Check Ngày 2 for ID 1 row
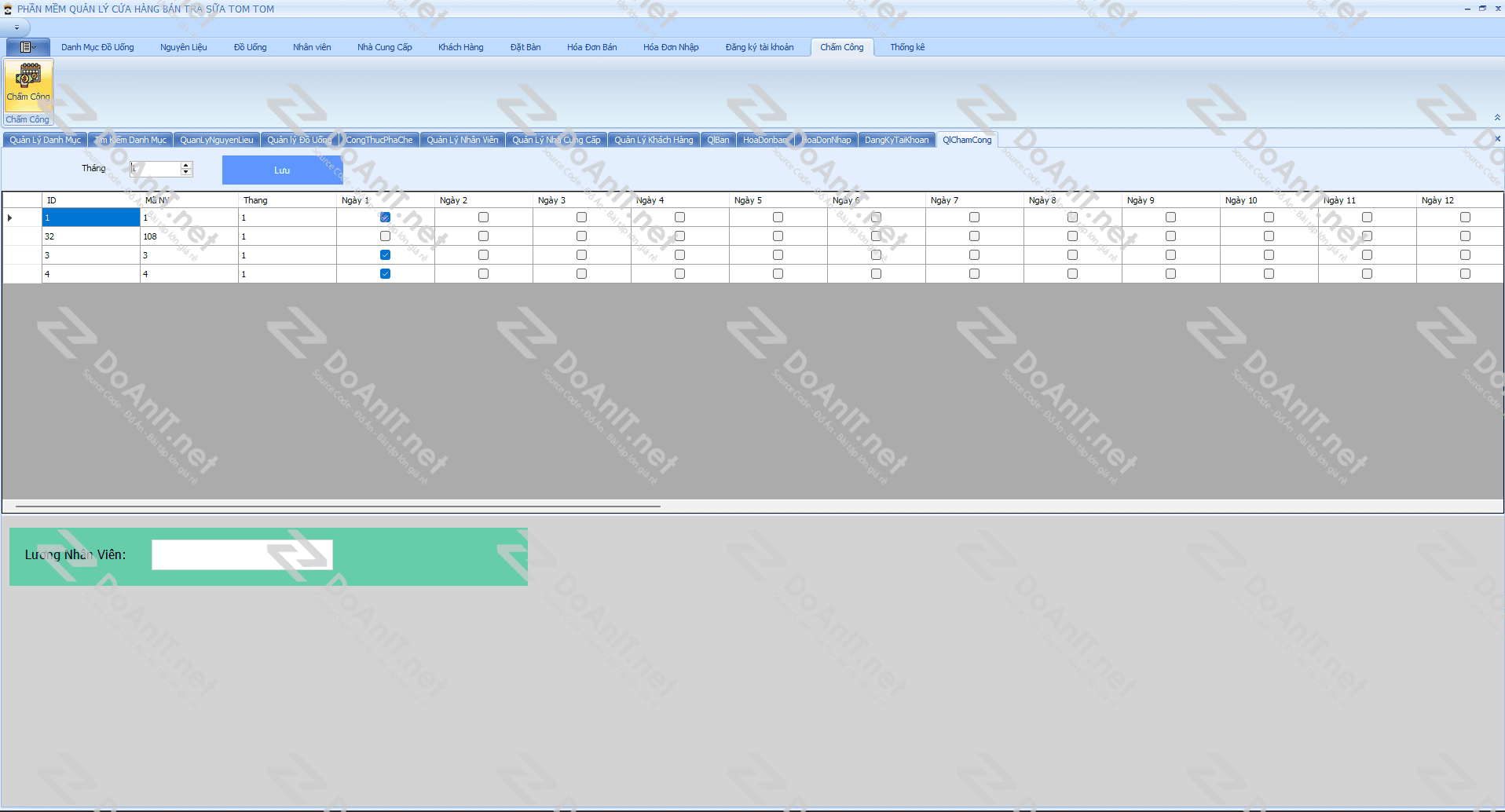1505x812 pixels. tap(483, 218)
